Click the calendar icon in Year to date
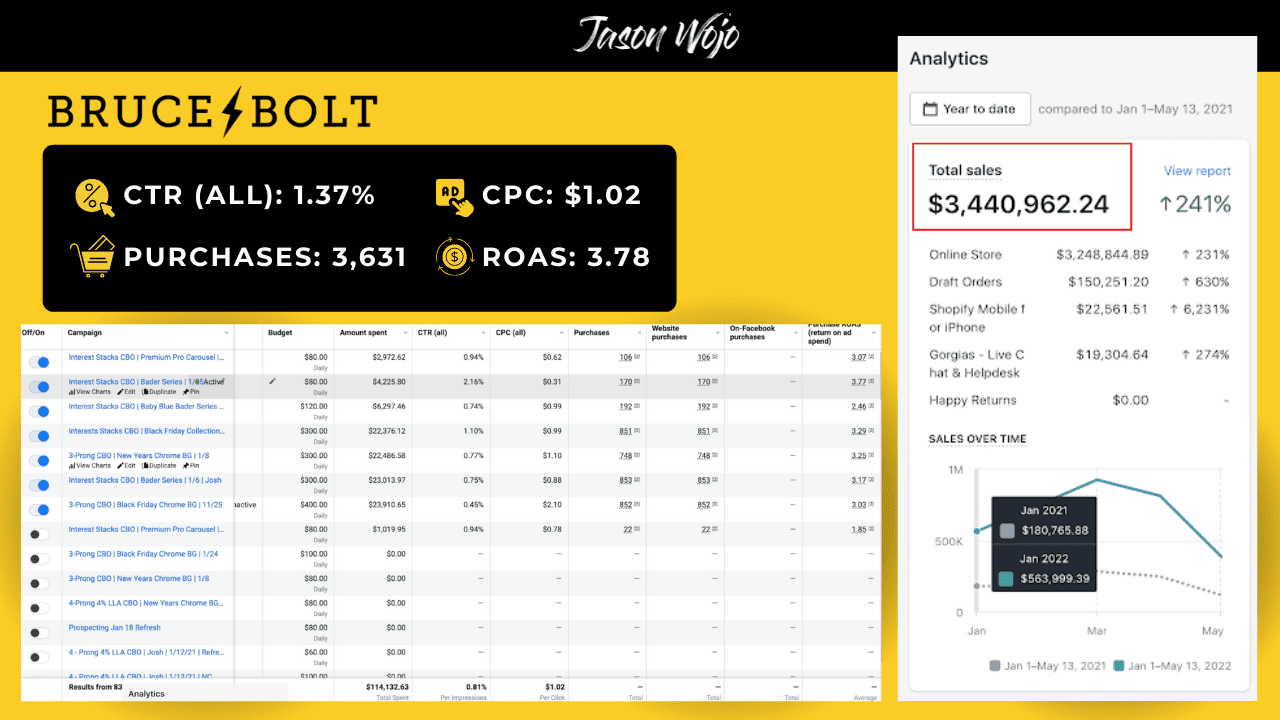Image resolution: width=1280 pixels, height=720 pixels. (x=930, y=109)
